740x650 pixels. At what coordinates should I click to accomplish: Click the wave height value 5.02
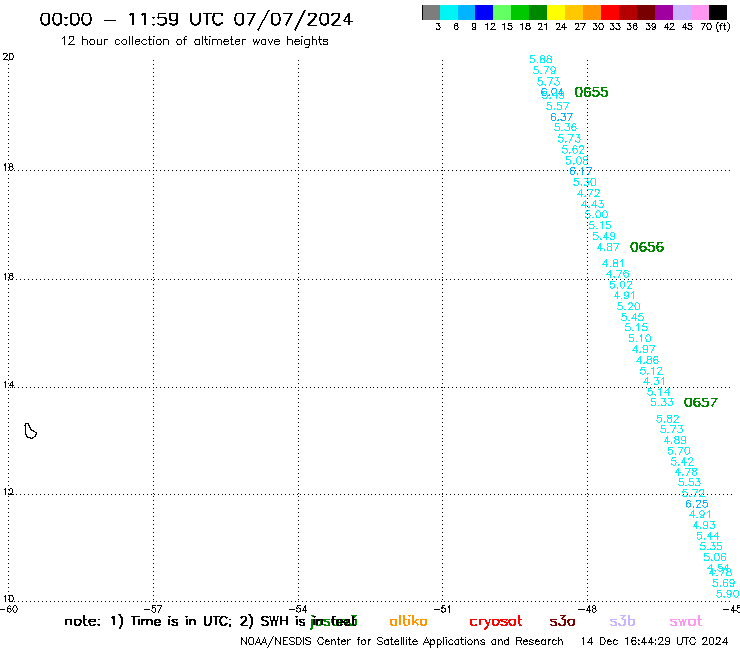coord(621,285)
